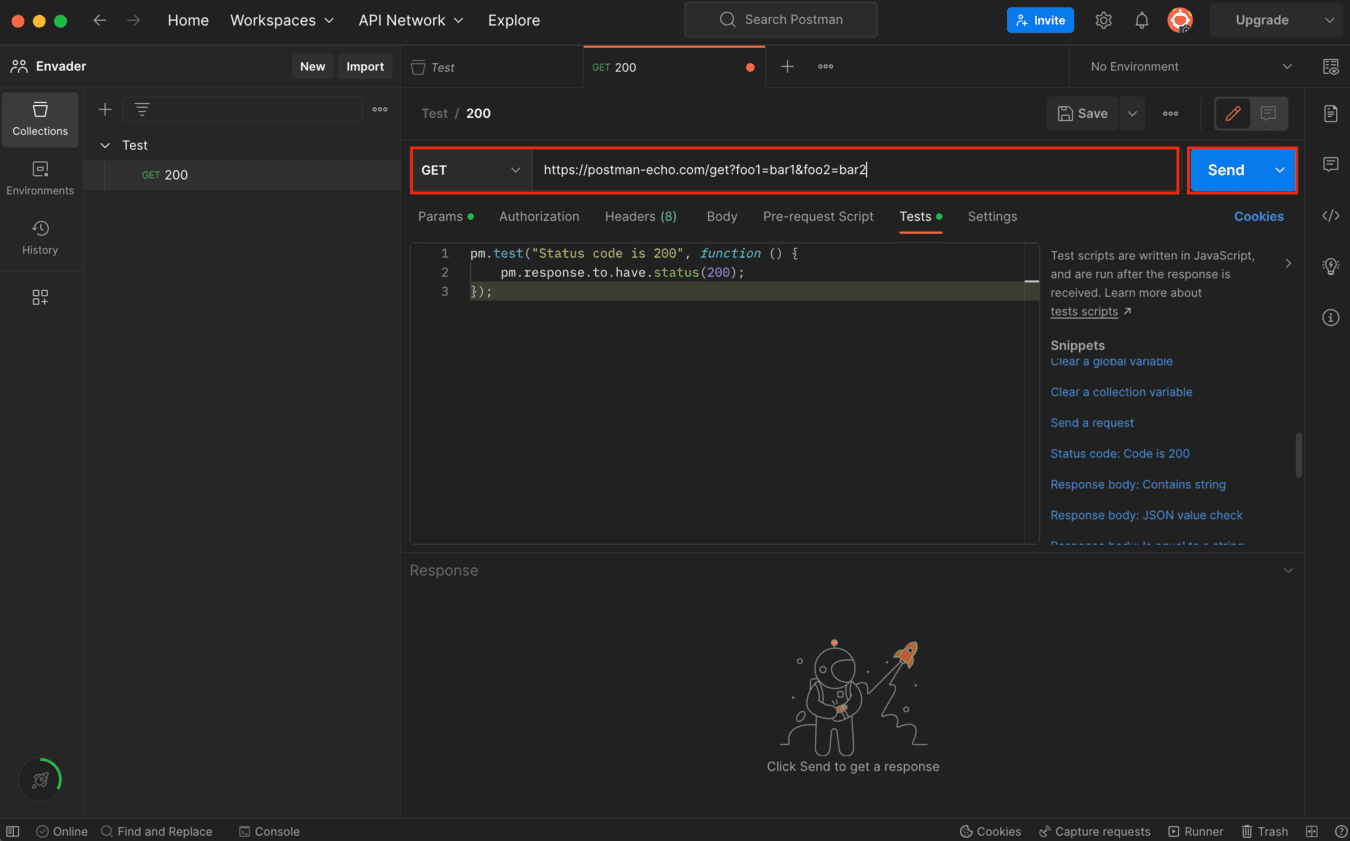Open the Environments sidebar panel
Screen dimensions: 1350x841
click(x=40, y=178)
